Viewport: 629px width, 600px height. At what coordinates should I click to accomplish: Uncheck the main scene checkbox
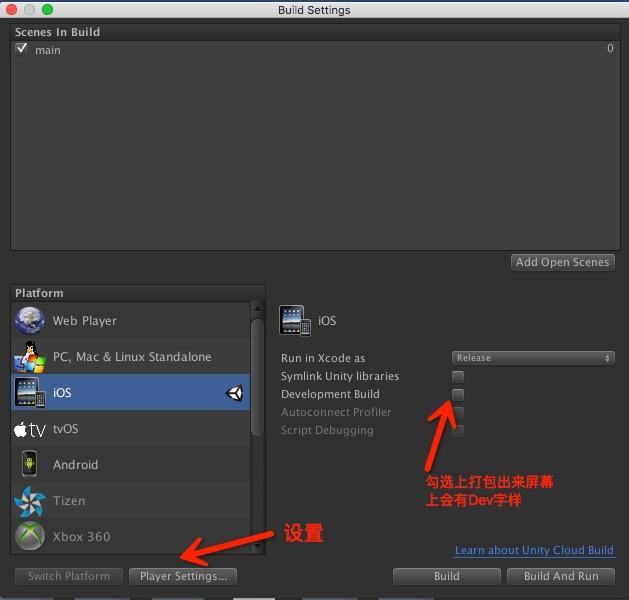pos(21,49)
